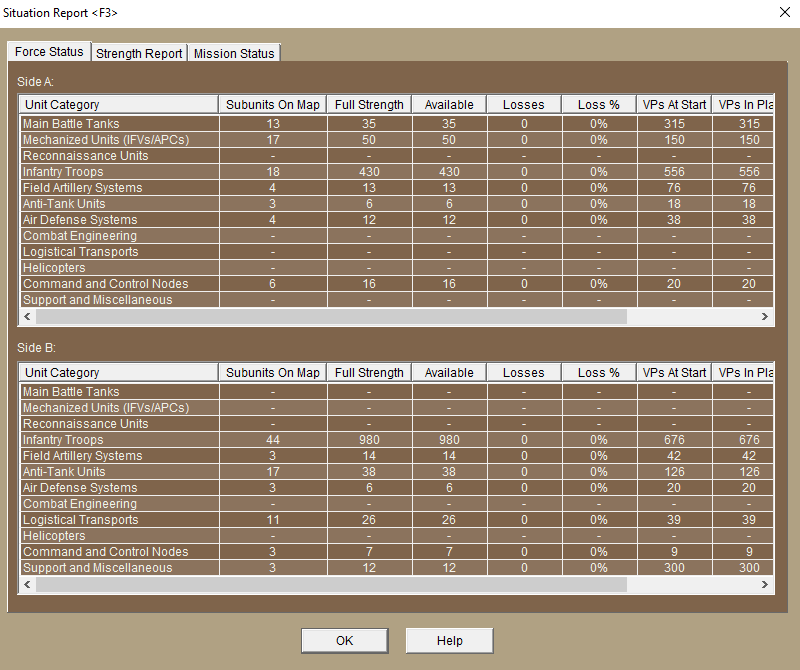Viewport: 800px width, 670px height.
Task: Click Side B Loss % column header
Action: (x=599, y=373)
